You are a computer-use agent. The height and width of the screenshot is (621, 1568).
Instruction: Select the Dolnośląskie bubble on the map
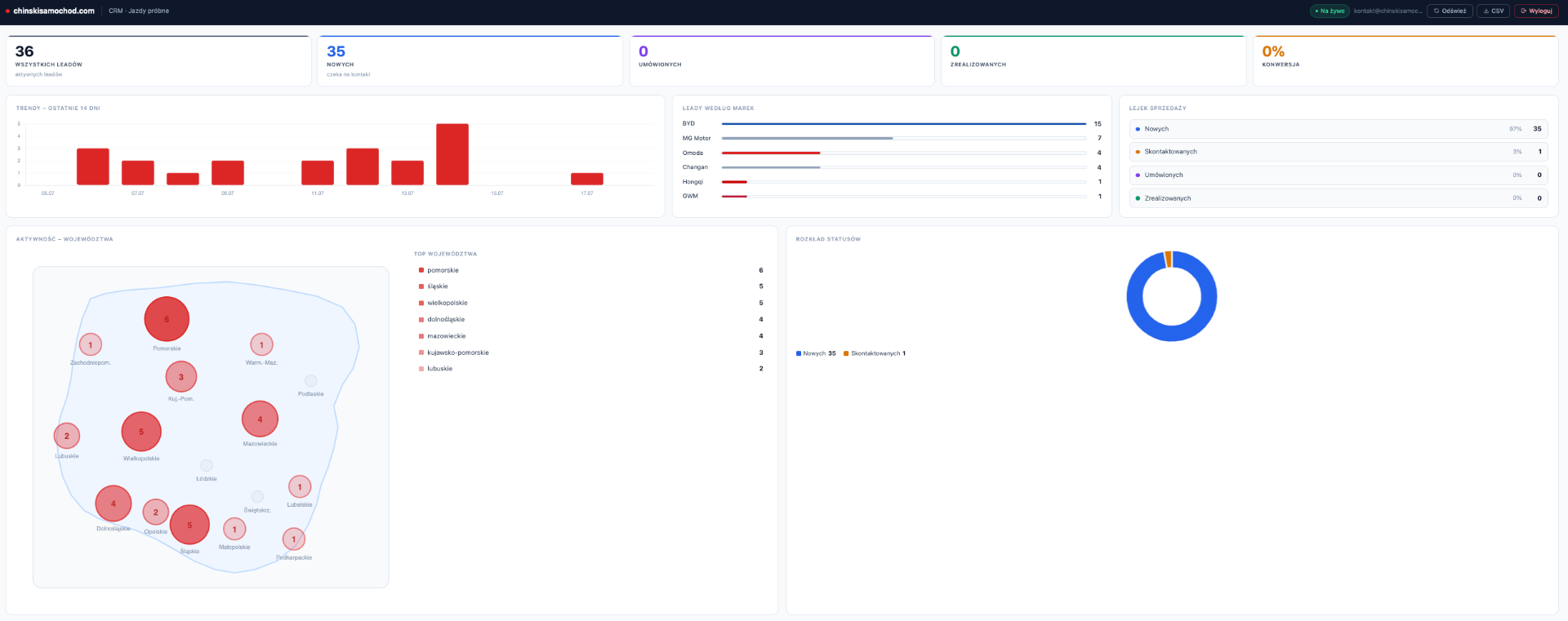114,503
